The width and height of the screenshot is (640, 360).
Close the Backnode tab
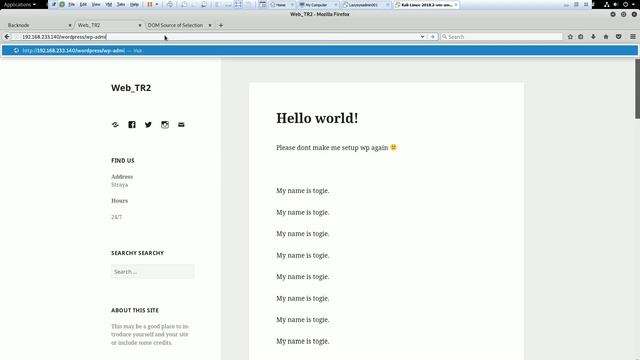click(70, 25)
